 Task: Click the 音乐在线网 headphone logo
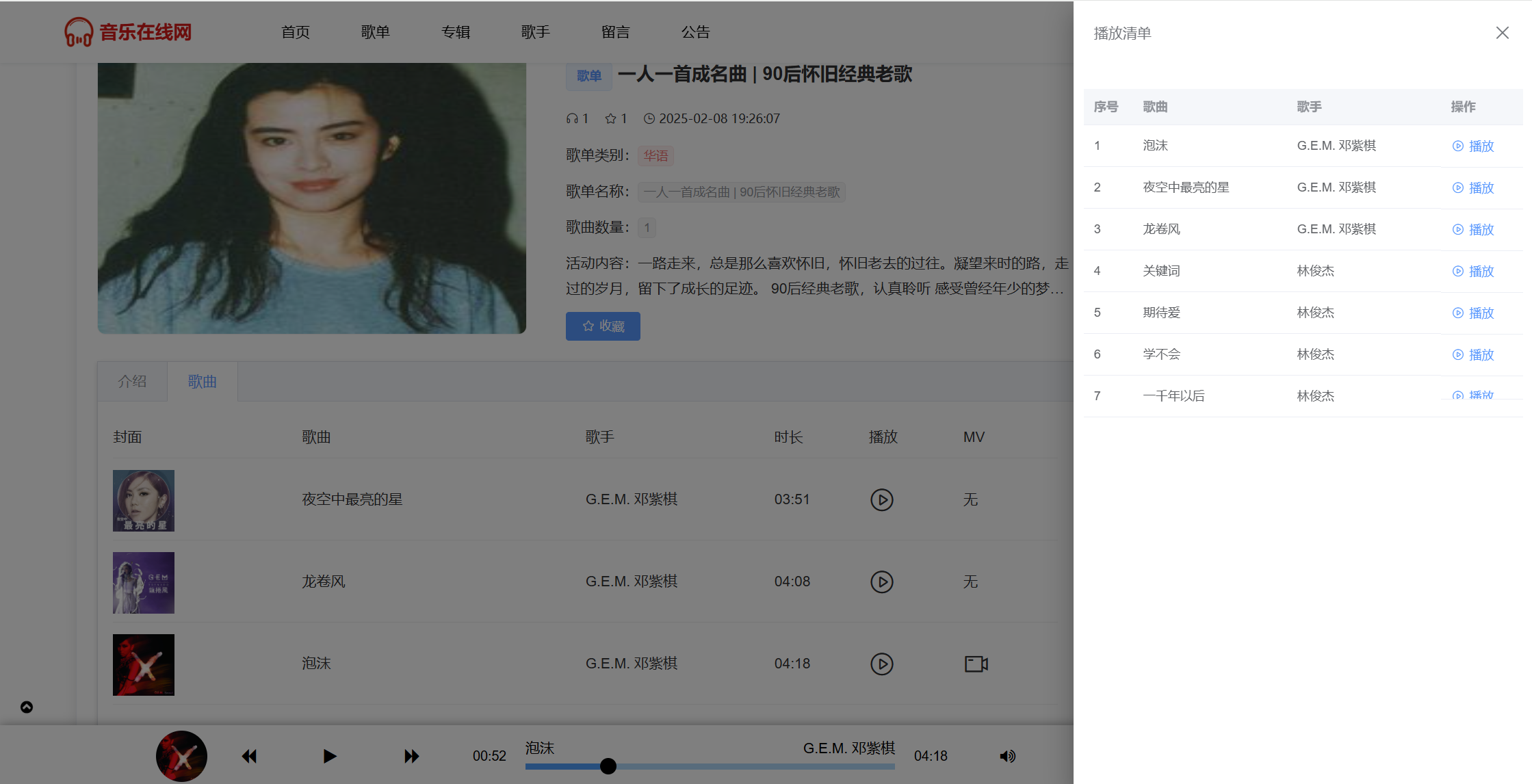tap(79, 32)
